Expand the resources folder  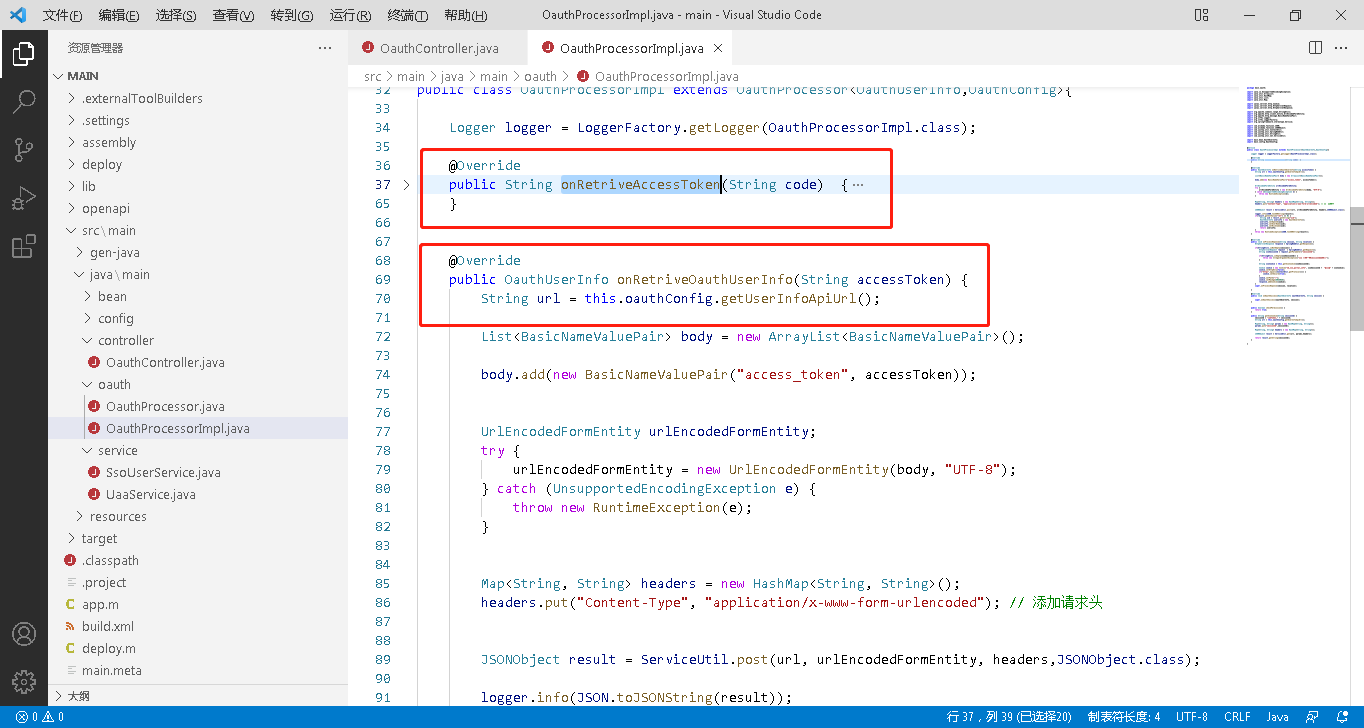[117, 517]
